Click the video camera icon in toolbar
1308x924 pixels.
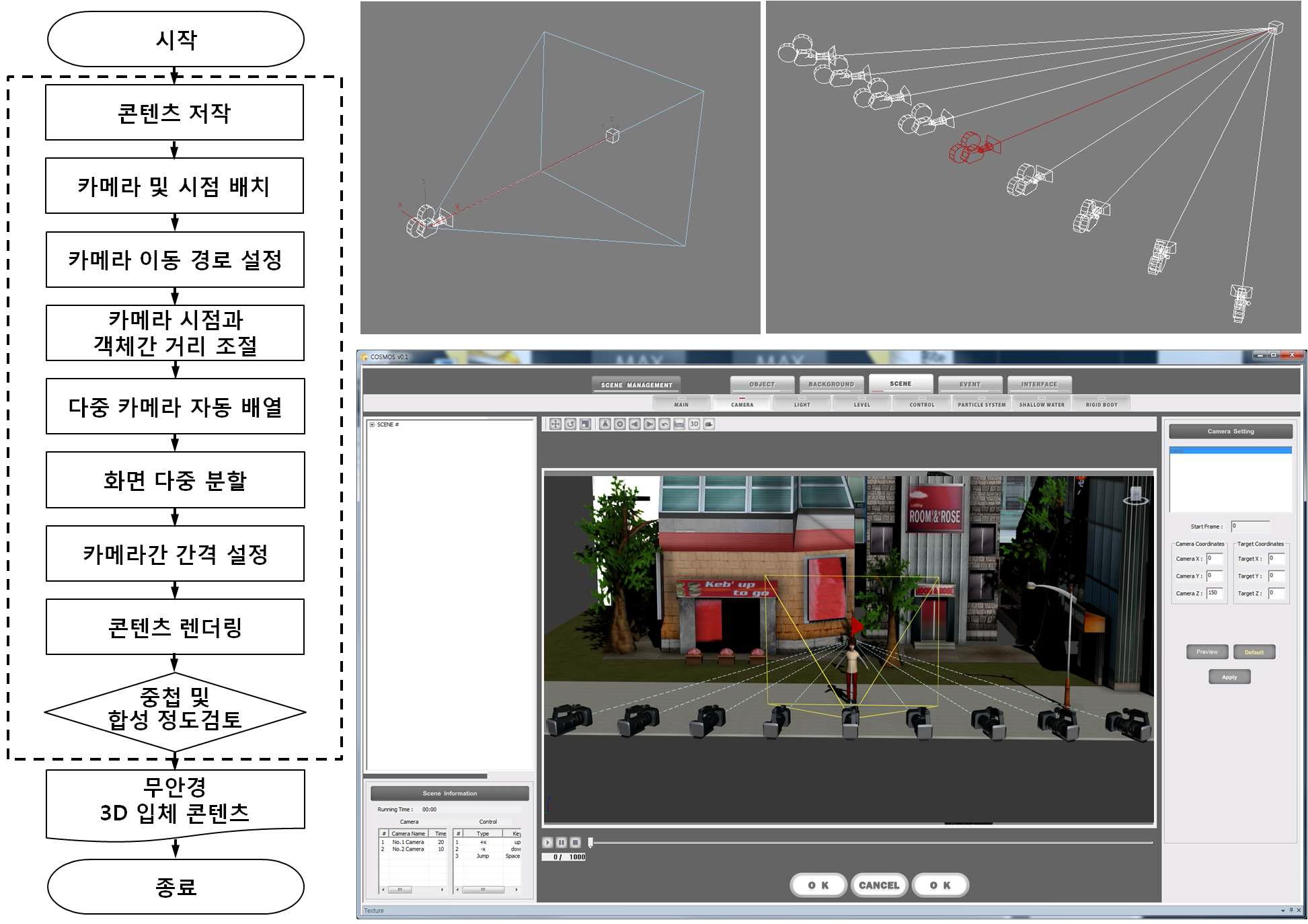tap(709, 424)
